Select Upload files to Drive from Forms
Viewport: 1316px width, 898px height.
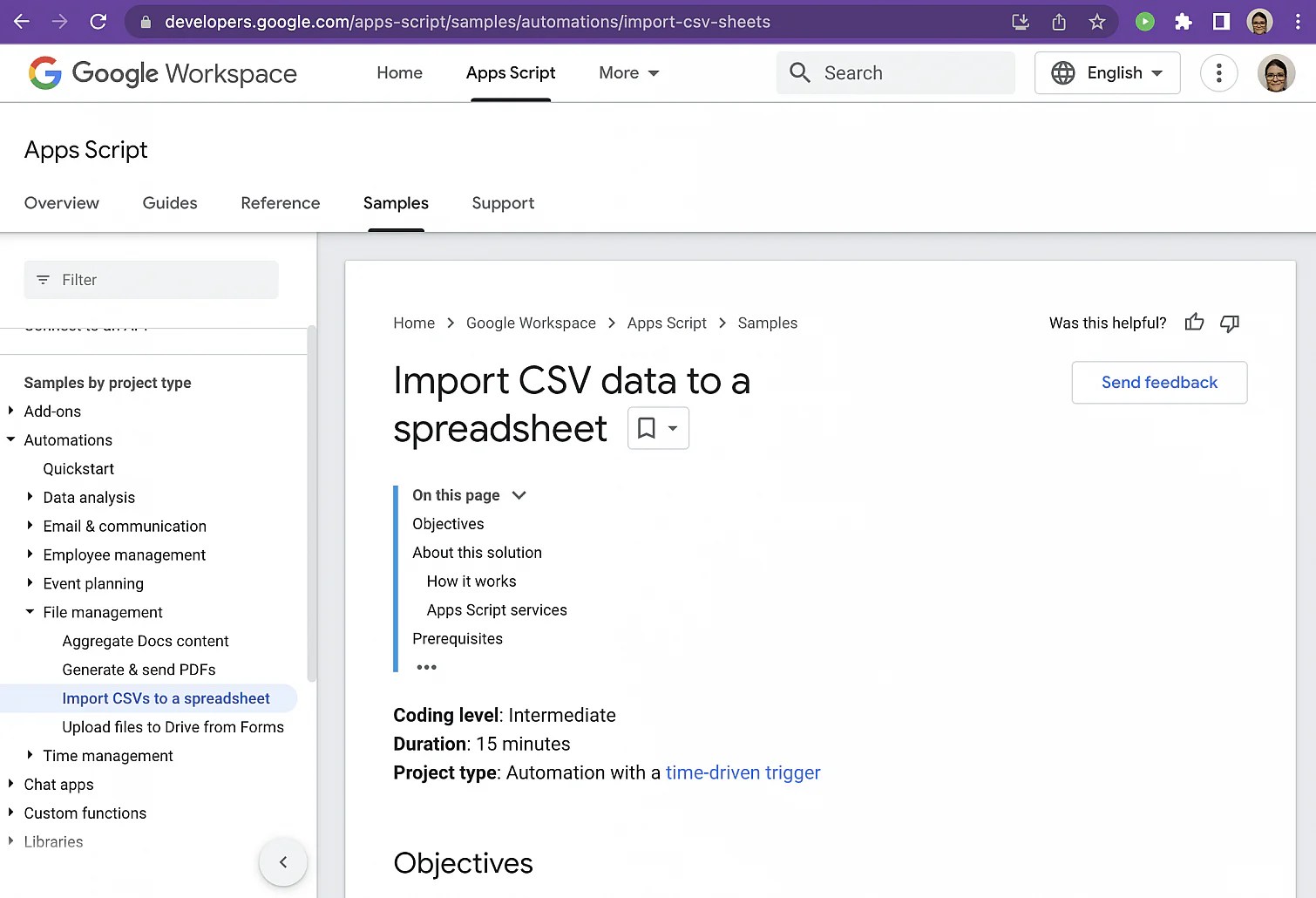173,726
